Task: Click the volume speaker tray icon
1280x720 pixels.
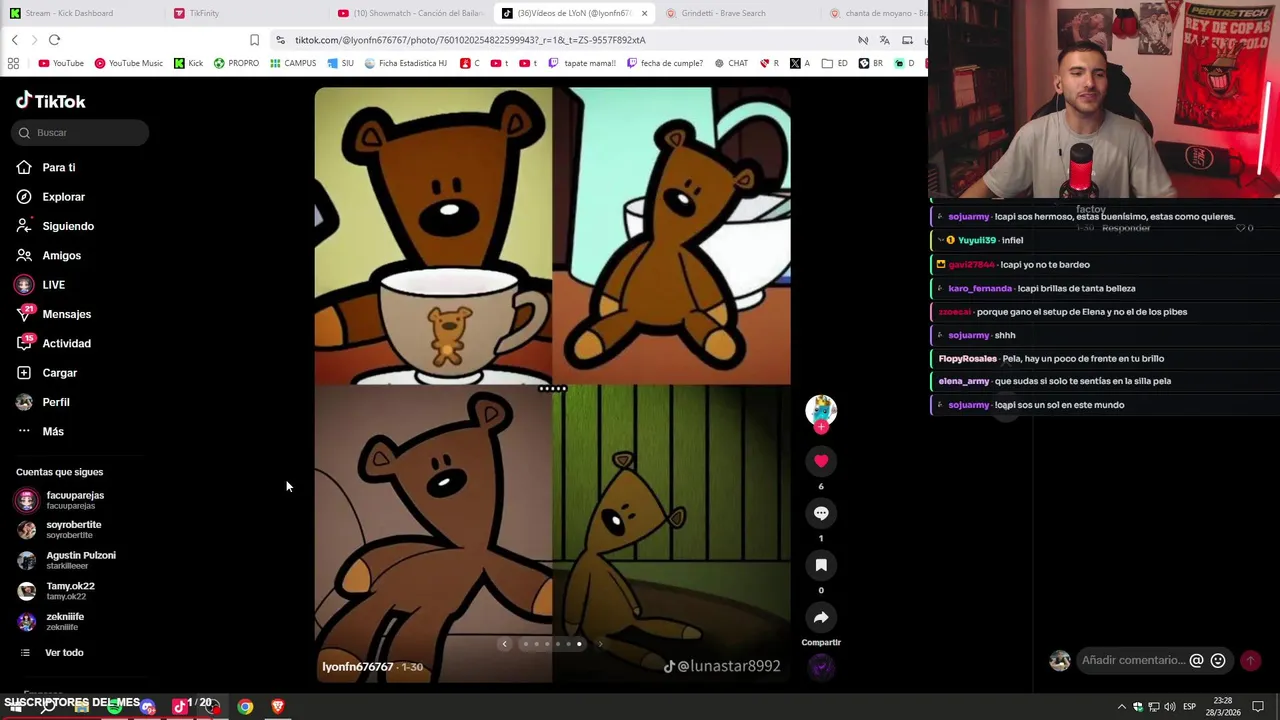Action: point(1169,707)
